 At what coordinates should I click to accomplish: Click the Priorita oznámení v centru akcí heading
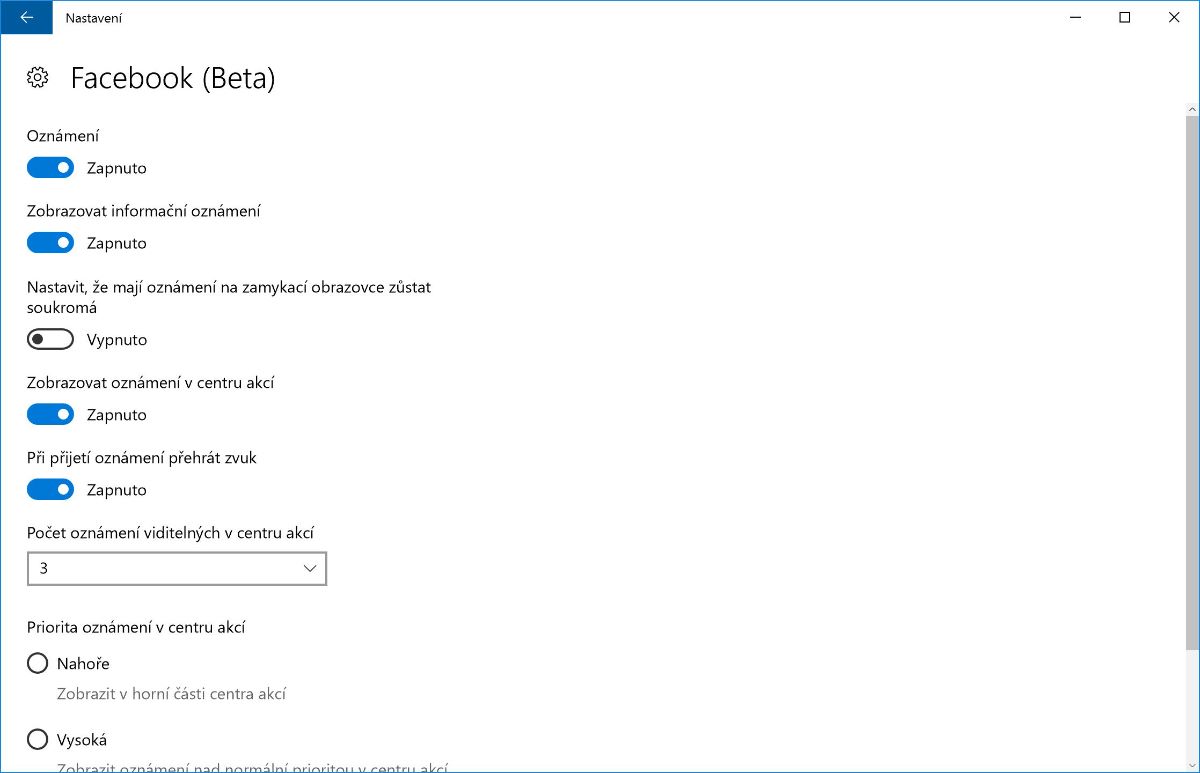click(x=136, y=628)
